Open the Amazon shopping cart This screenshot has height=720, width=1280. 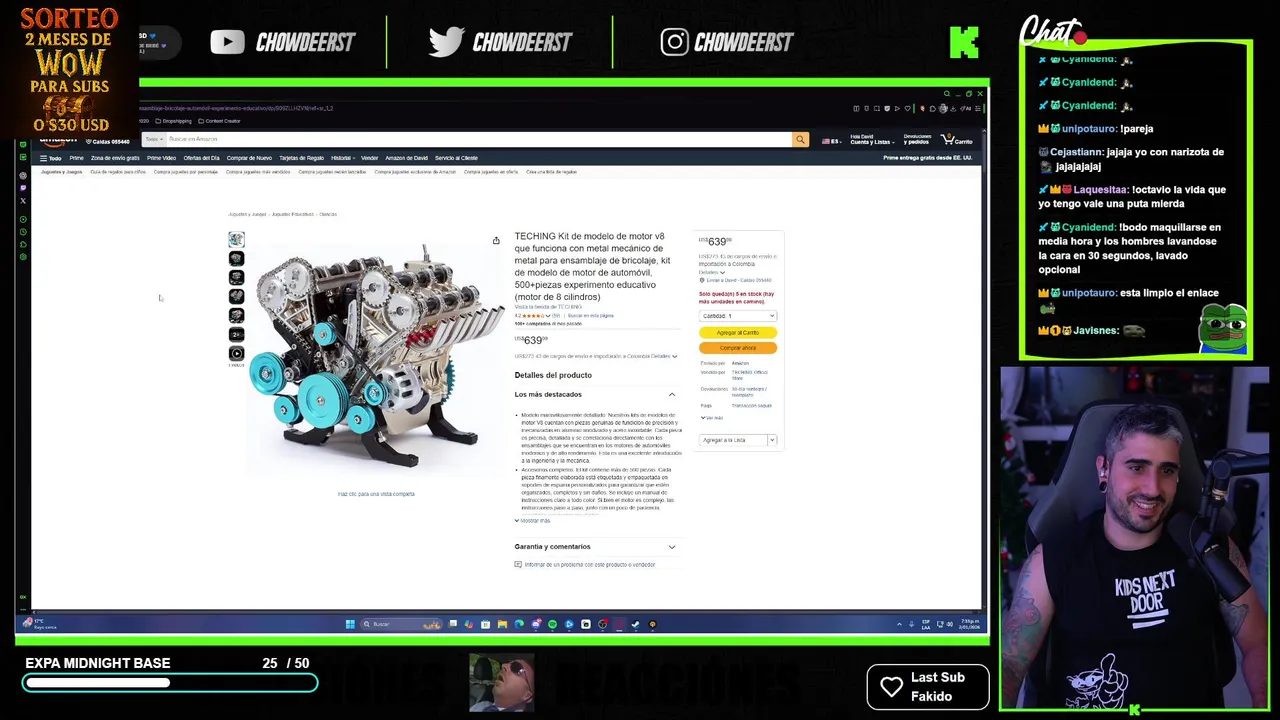[957, 140]
